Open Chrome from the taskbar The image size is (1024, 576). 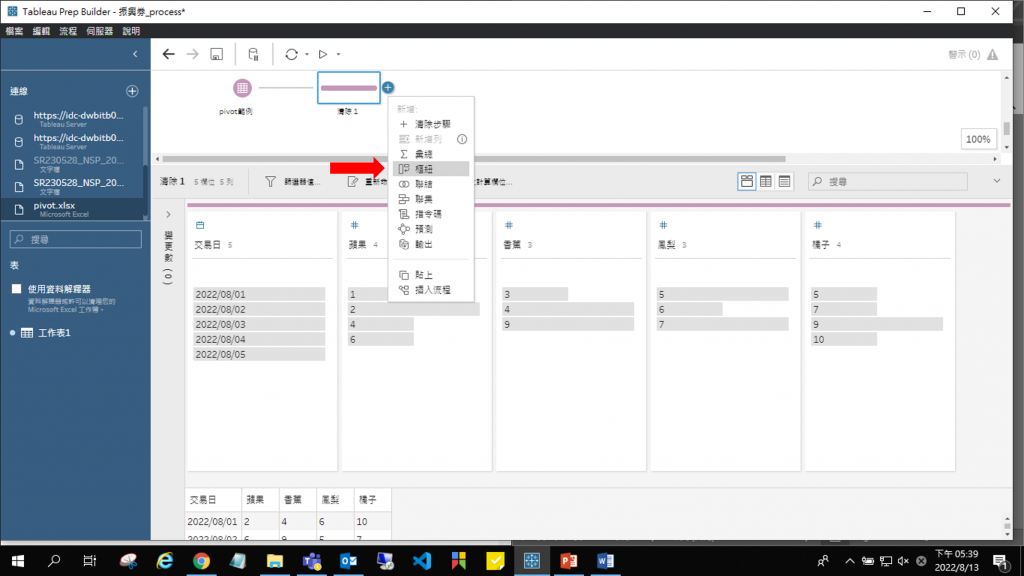(201, 561)
